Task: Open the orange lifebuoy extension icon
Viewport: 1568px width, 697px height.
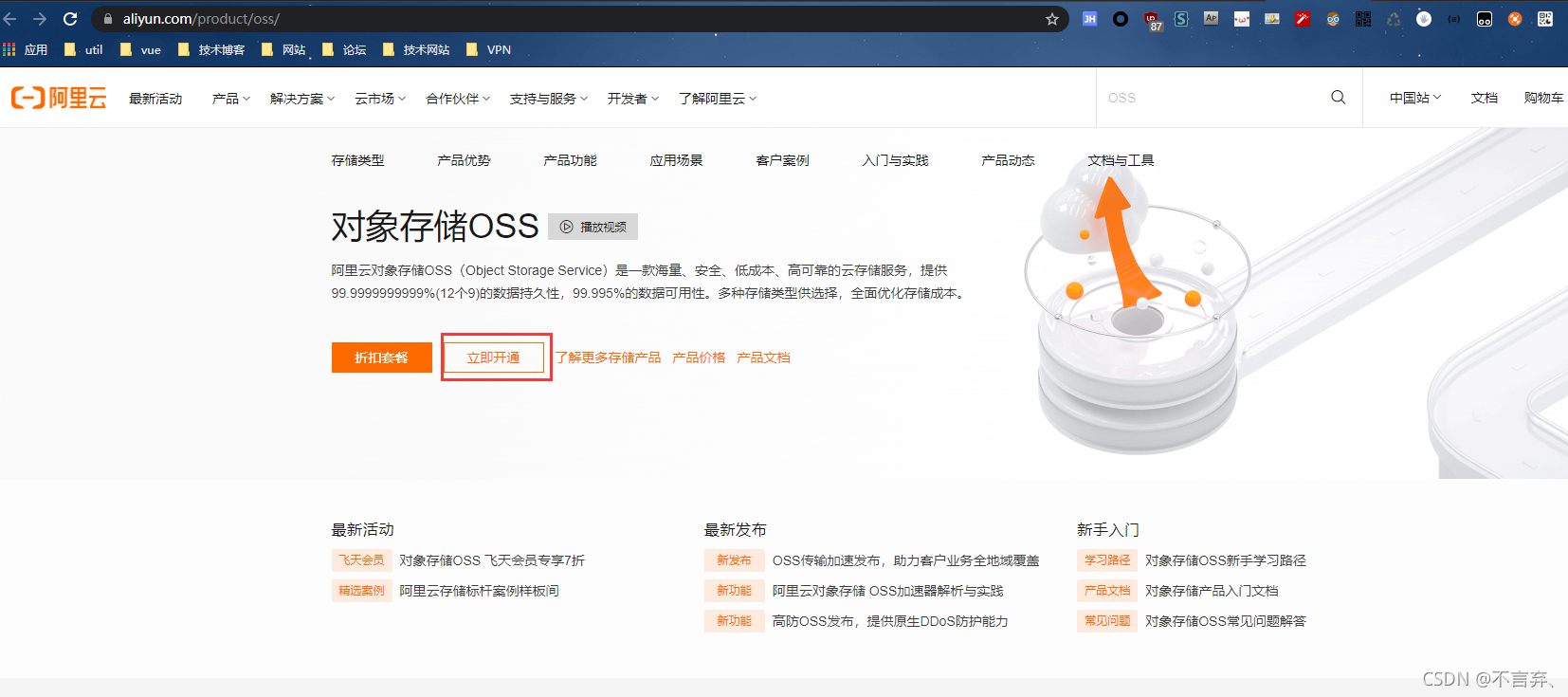Action: pyautogui.click(x=1515, y=19)
